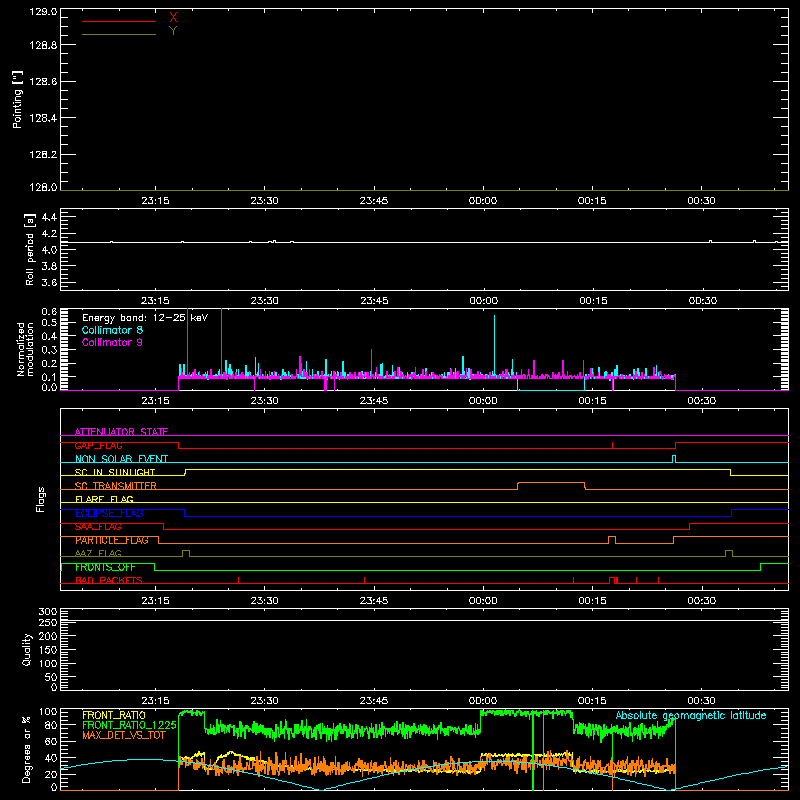The width and height of the screenshot is (800, 800).
Task: Click the tall cyan Collimator 8 spike after 00:00
Action: [x=494, y=344]
